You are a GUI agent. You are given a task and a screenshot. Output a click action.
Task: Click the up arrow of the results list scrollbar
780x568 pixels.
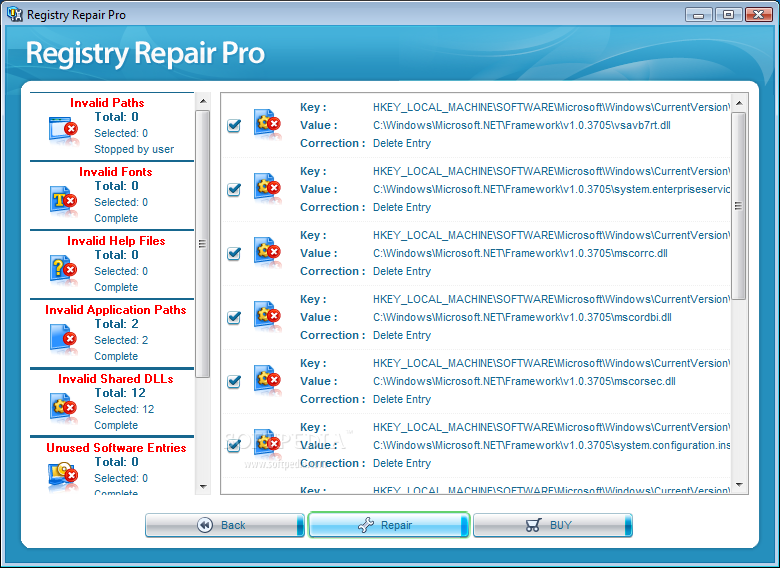(x=739, y=103)
